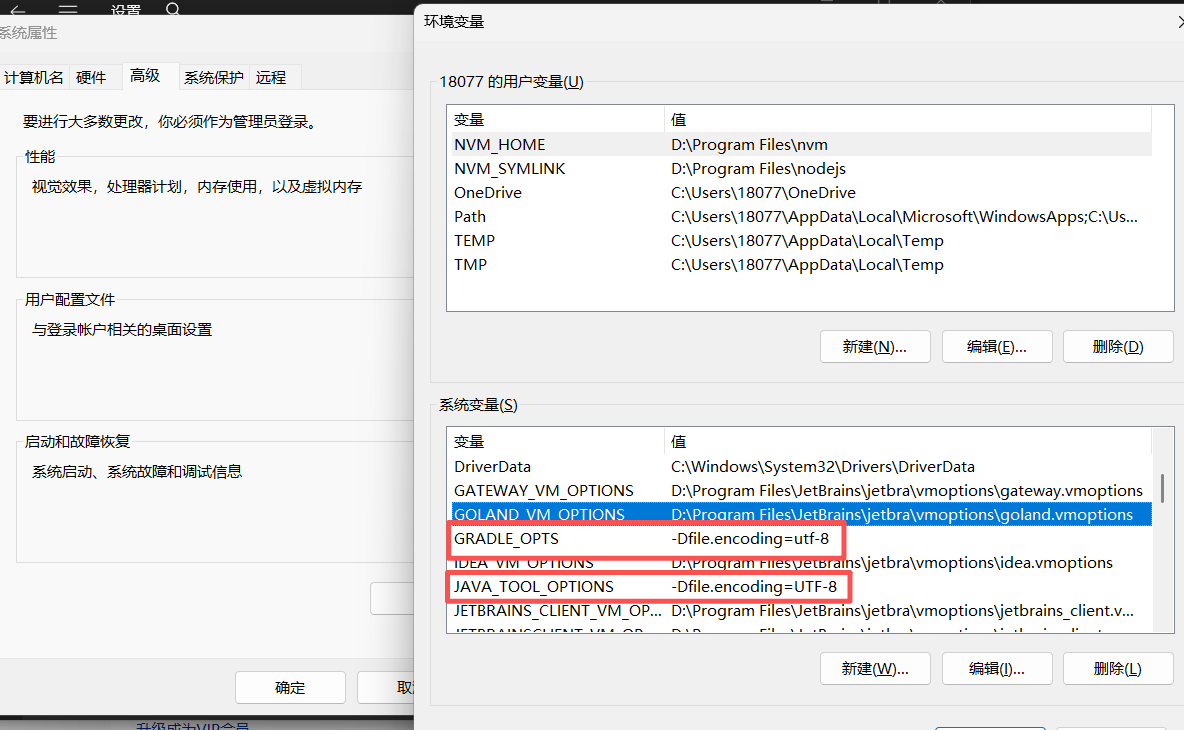Select the DriverData system variable row

pyautogui.click(x=801, y=467)
